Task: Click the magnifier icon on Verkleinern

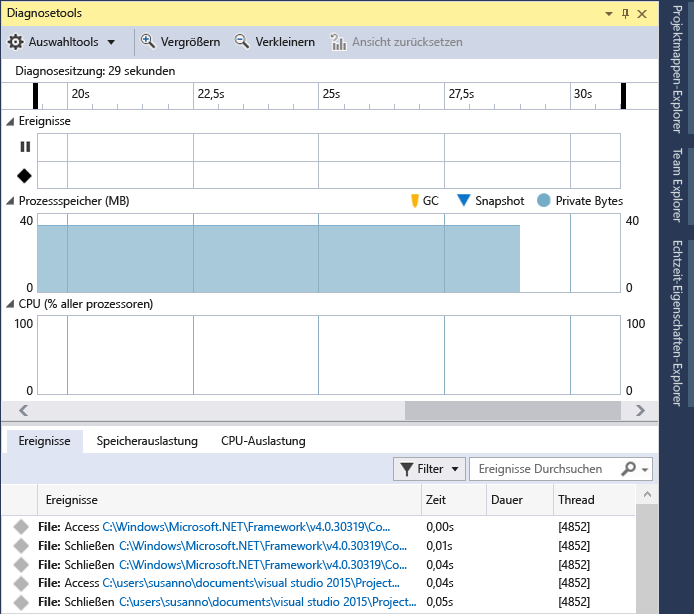Action: [x=242, y=41]
